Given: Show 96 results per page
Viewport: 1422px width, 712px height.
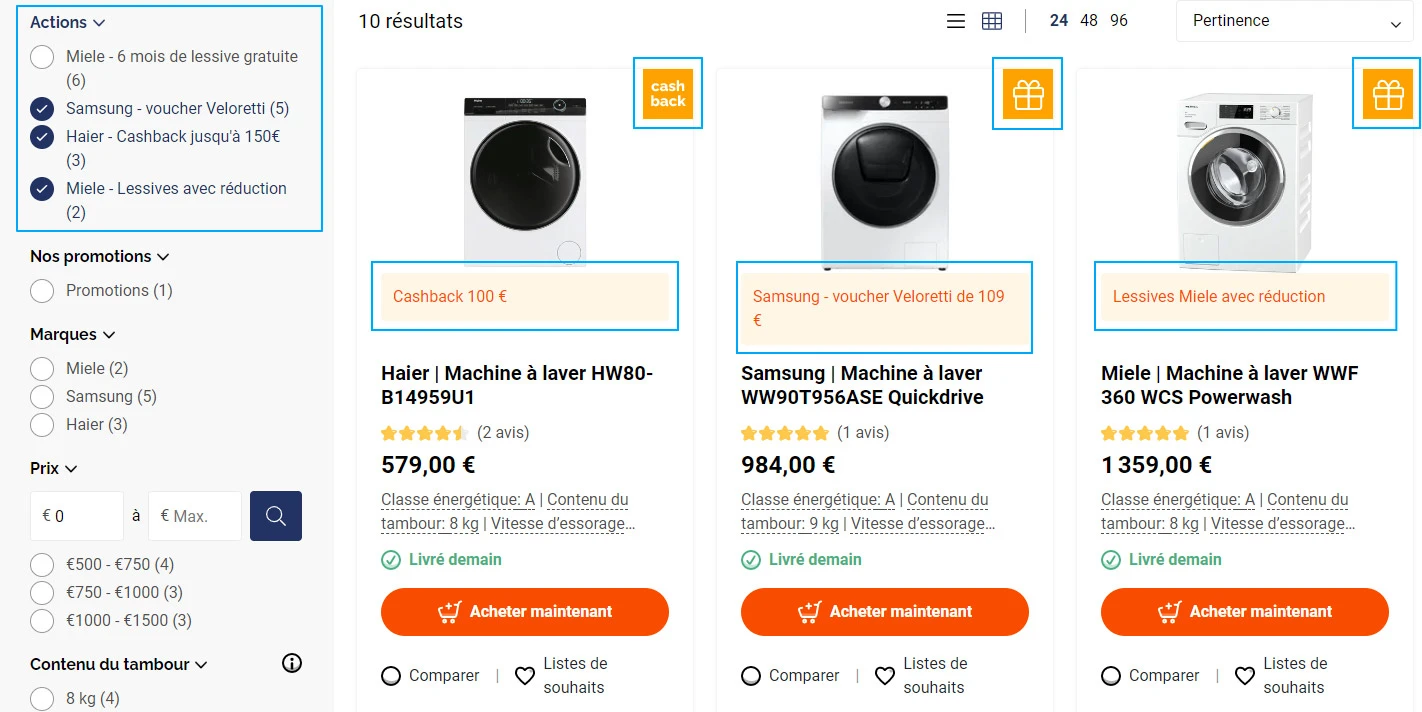Looking at the screenshot, I should 1119,20.
